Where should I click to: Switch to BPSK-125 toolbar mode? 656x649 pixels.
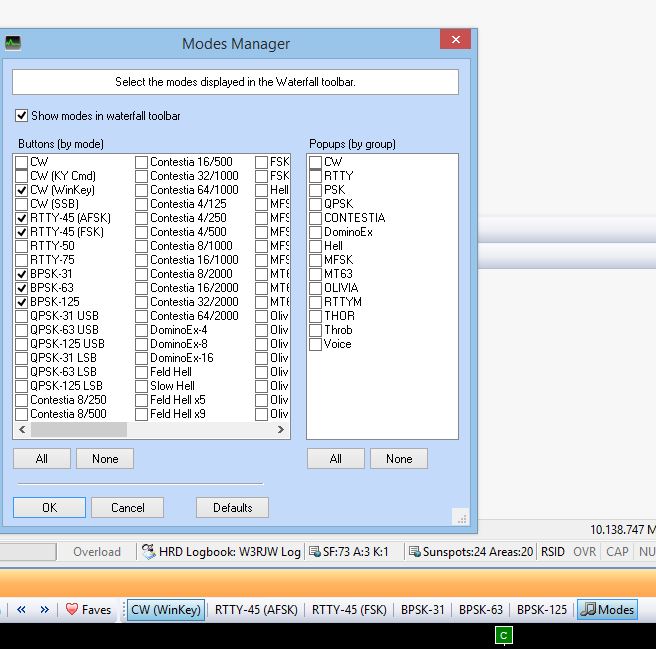(542, 610)
